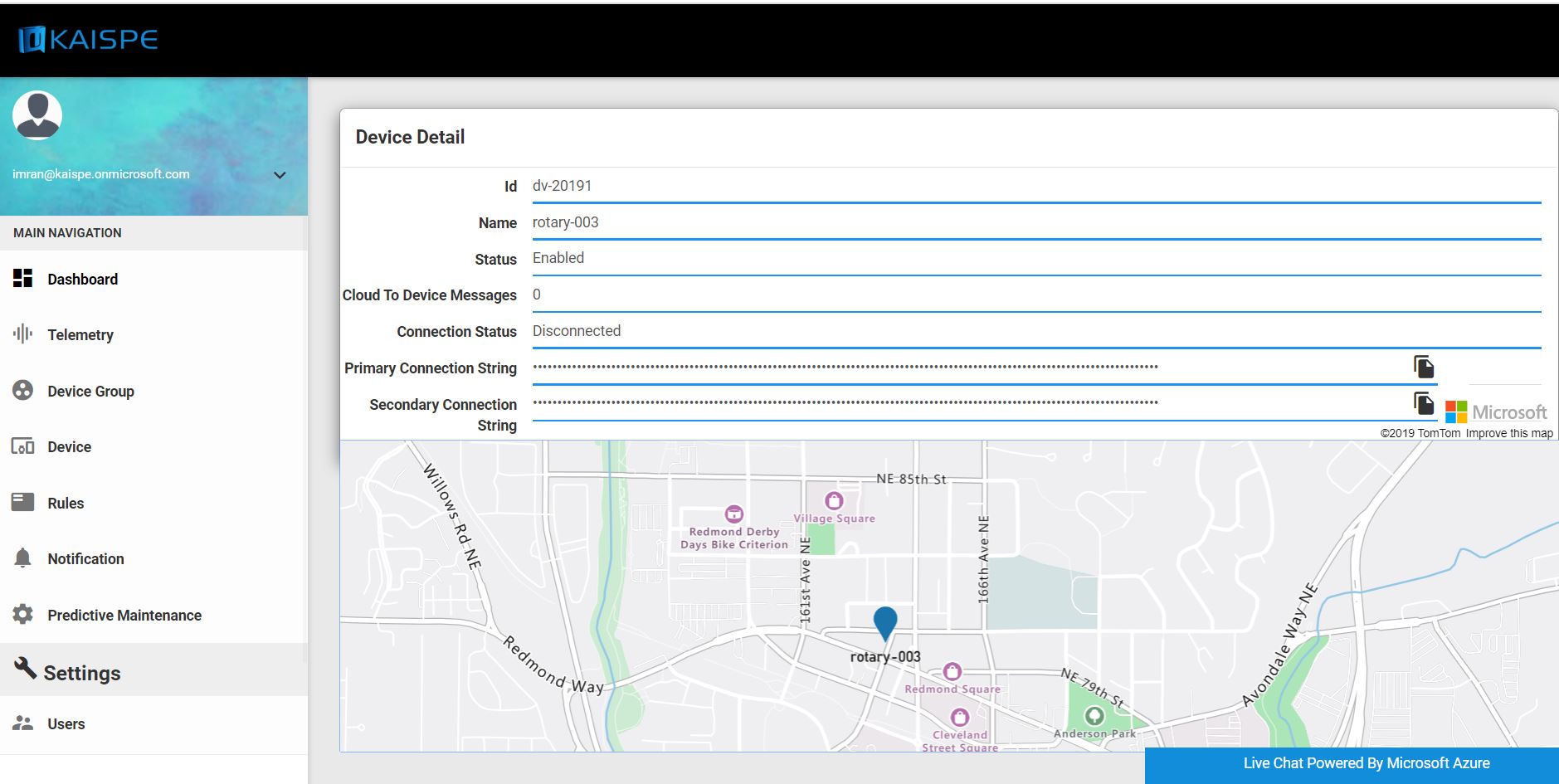The height and width of the screenshot is (784, 1559).
Task: Click the Name field showing rotary-003
Action: 1035,222
